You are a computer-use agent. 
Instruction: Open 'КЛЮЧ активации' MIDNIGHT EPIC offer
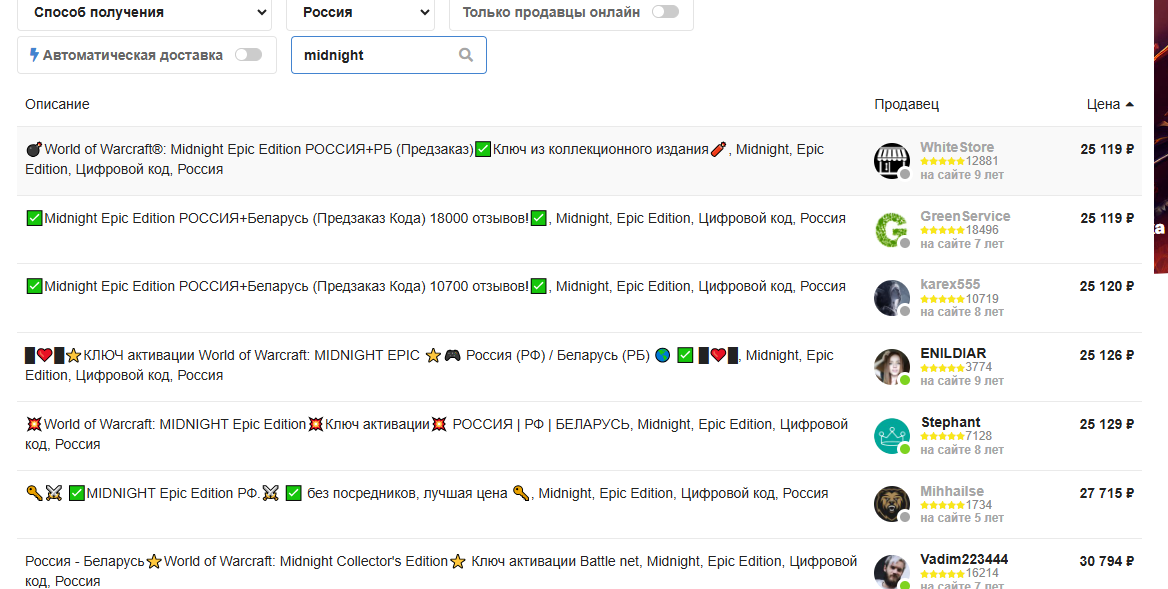tap(429, 365)
